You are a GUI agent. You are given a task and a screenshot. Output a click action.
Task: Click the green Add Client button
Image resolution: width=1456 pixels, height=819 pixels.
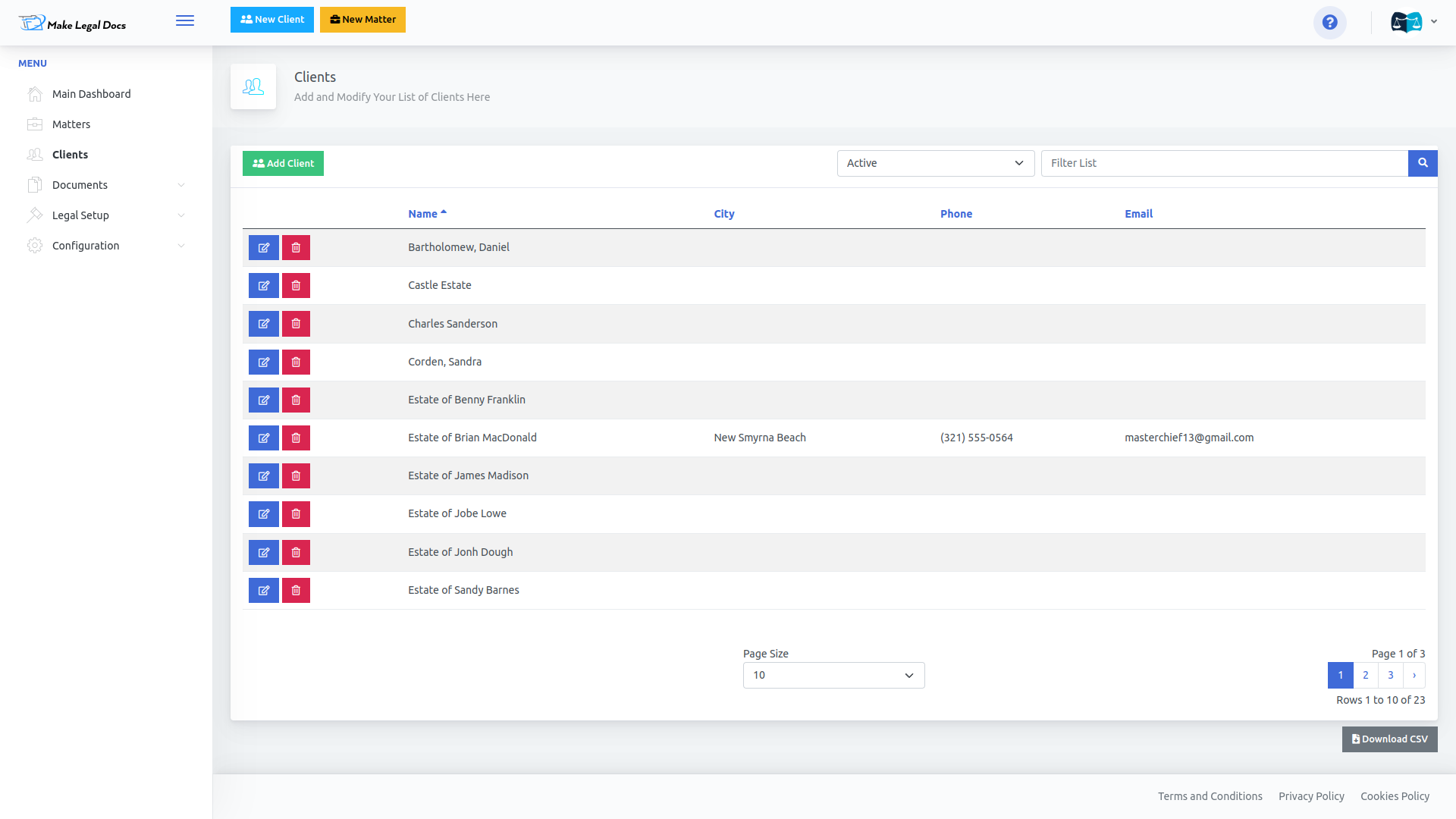(283, 164)
